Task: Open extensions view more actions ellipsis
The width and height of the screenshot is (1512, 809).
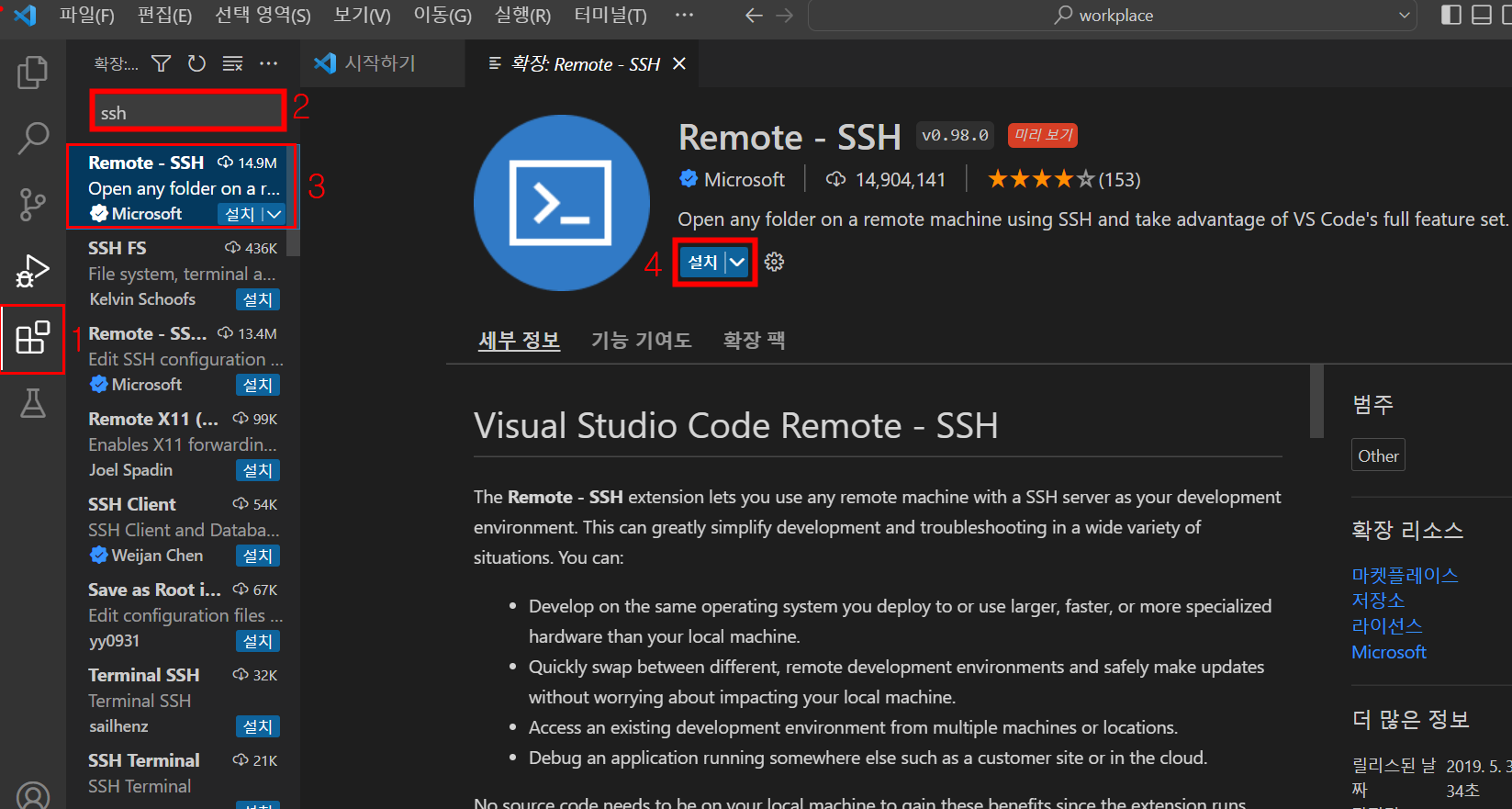Action: [268, 63]
